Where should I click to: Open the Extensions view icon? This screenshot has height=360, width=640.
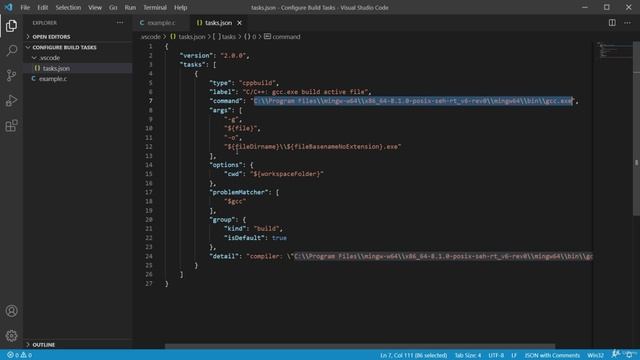11,126
